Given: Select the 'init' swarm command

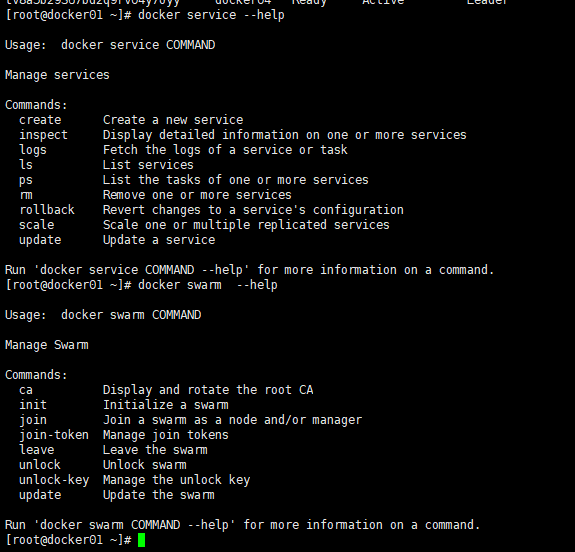Looking at the screenshot, I should tap(33, 405).
